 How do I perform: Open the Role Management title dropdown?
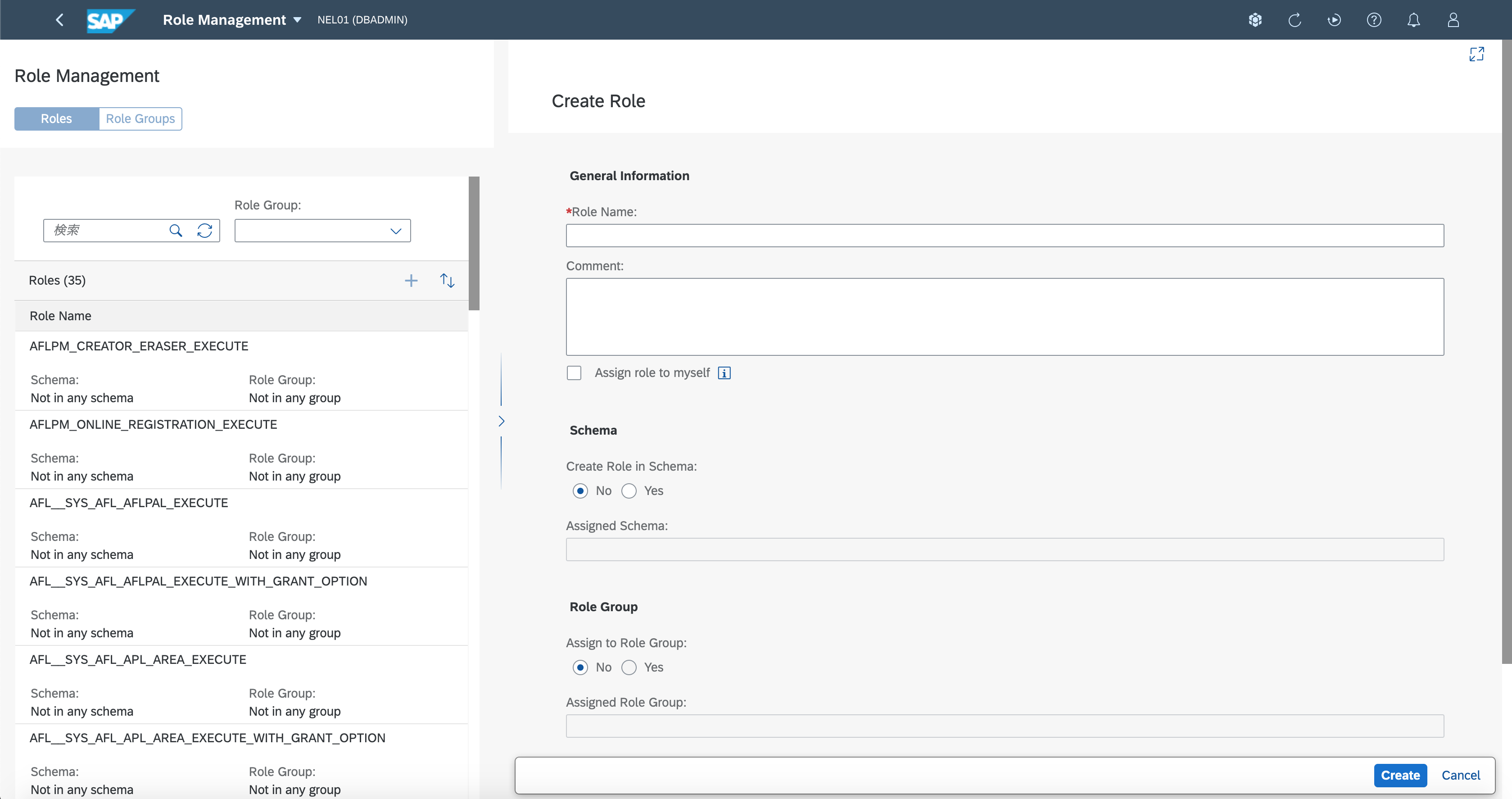(298, 20)
